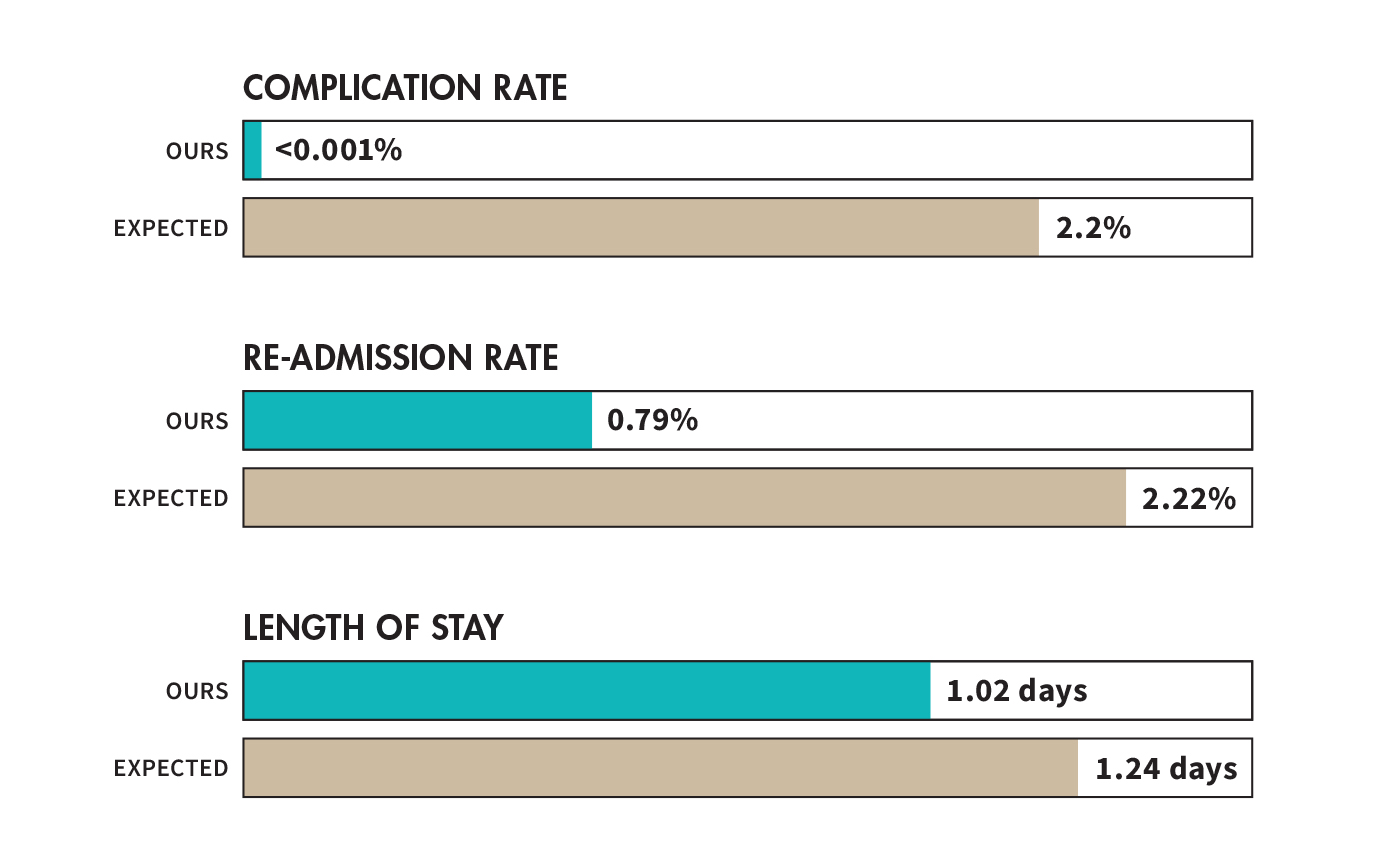Screen dimensions: 1400x860
Task: Click the 2.2% expected value label
Action: [x=1094, y=228]
